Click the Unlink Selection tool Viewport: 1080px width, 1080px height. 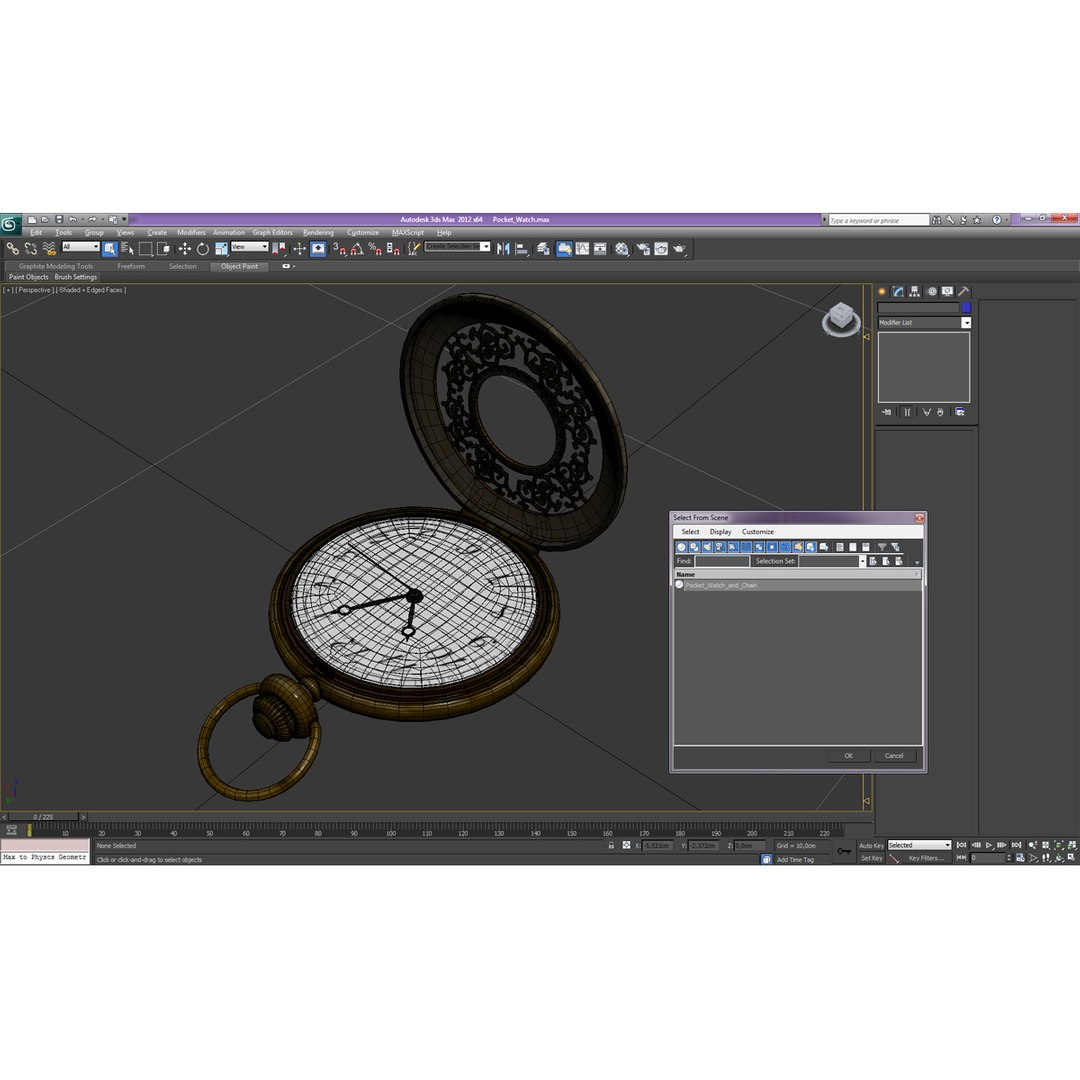pos(30,249)
